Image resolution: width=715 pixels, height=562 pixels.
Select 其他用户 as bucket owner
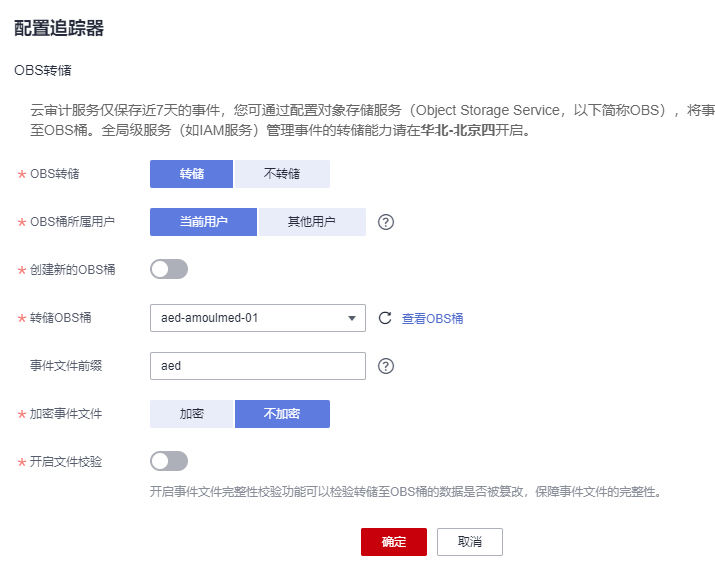312,222
